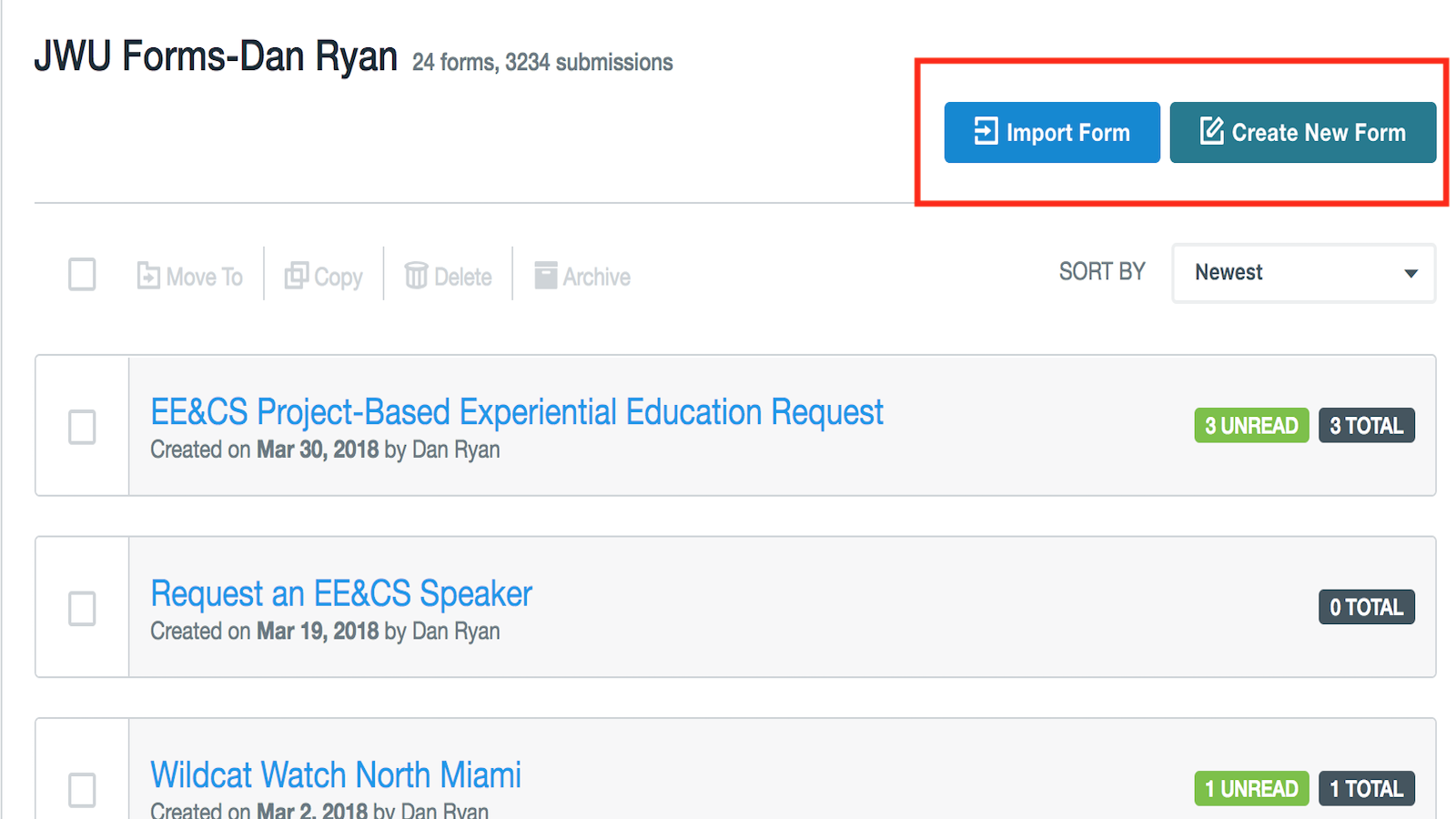Open the Wildcat Watch North Miami form
Image resolution: width=1456 pixels, height=819 pixels.
(336, 775)
